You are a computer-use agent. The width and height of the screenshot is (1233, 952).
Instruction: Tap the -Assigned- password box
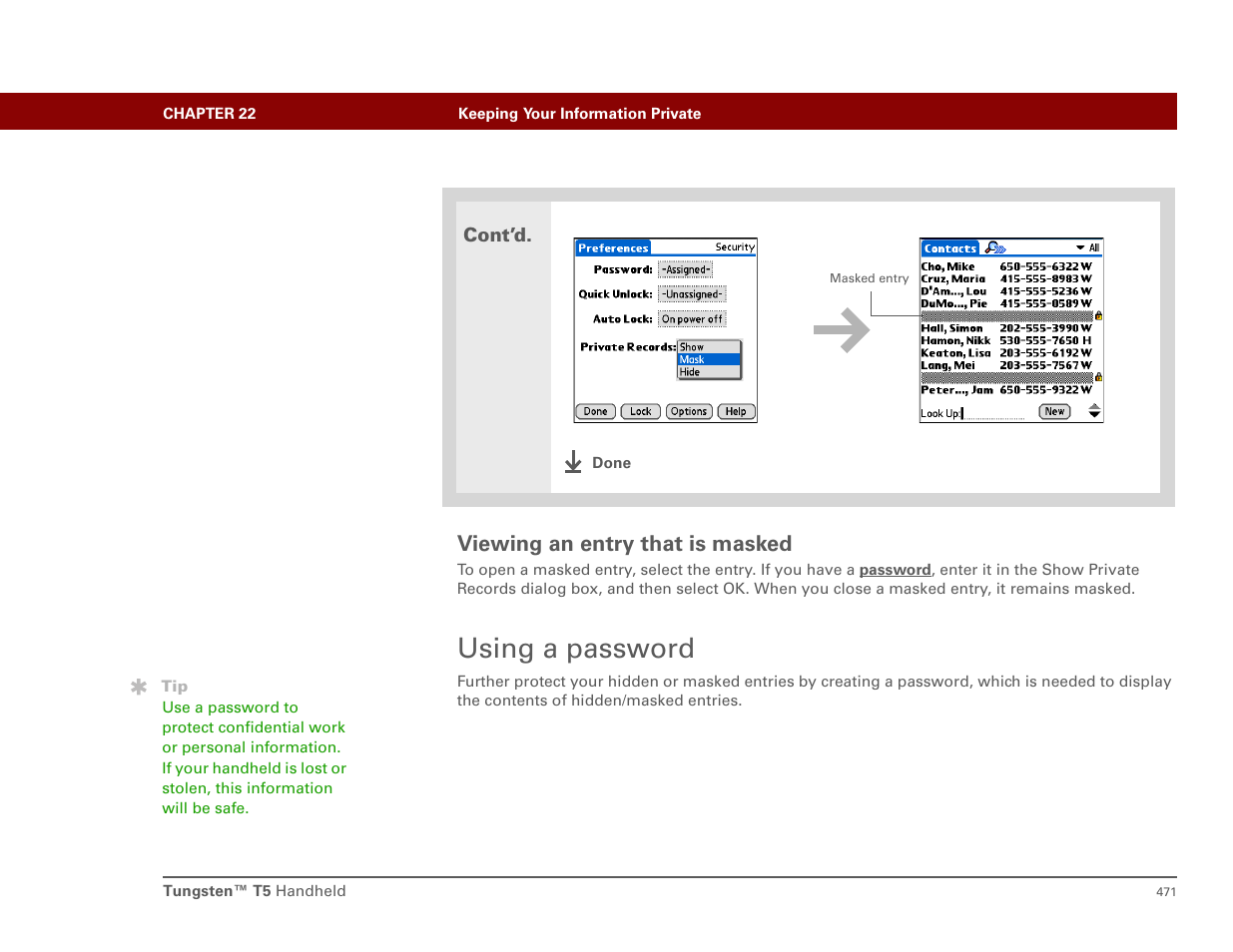686,270
